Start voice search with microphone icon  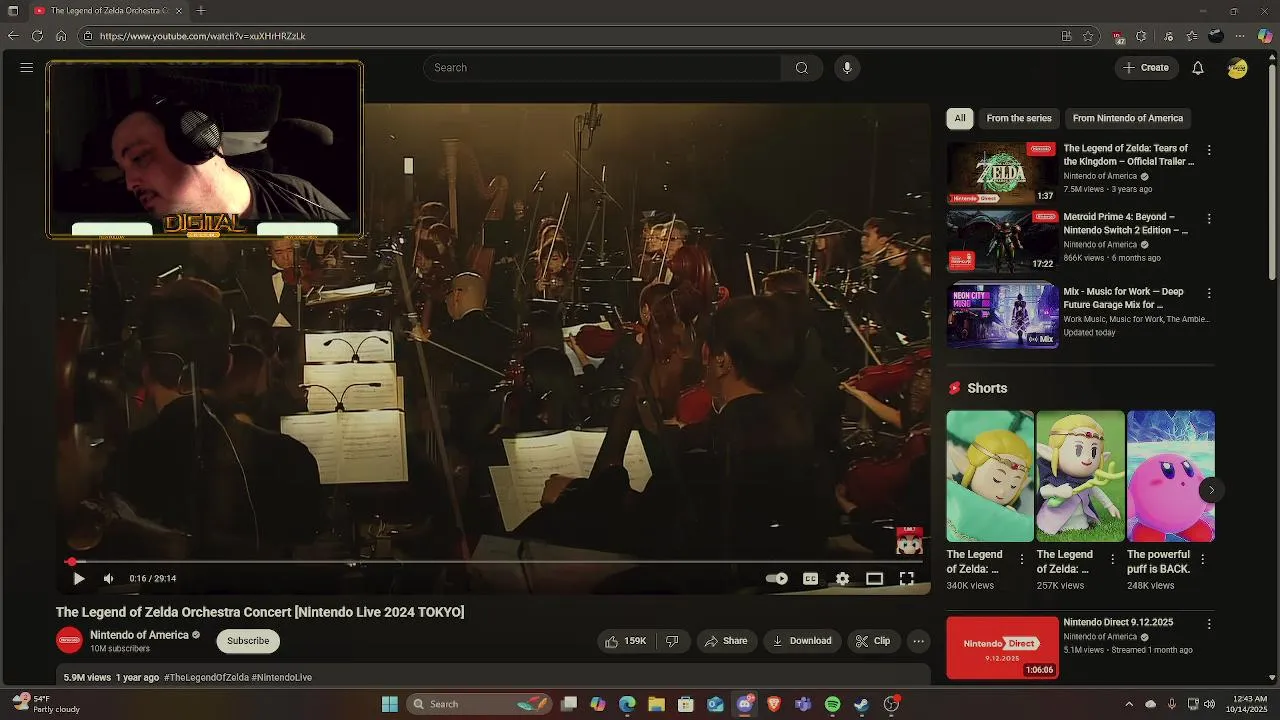coord(847,68)
